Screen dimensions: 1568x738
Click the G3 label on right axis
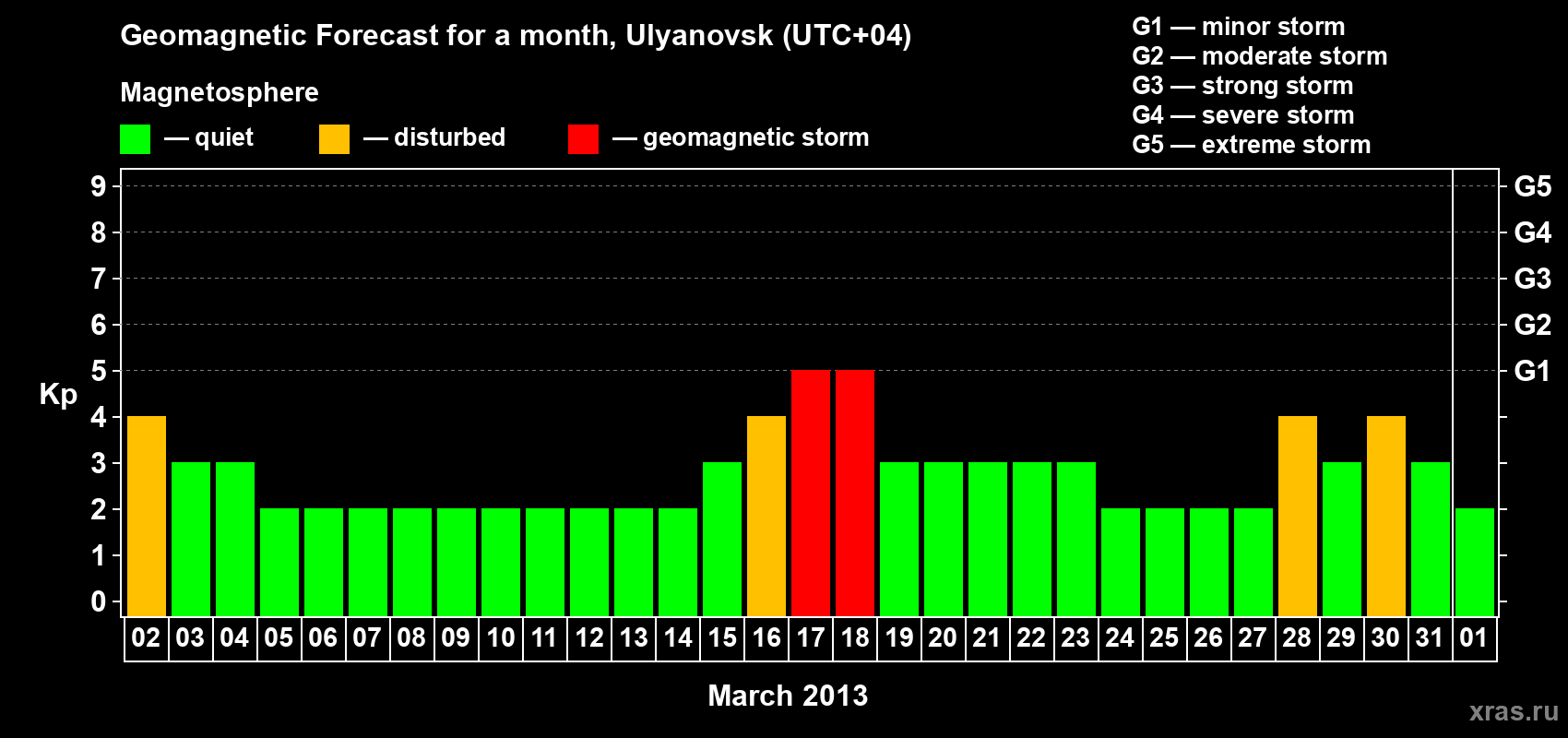[1533, 279]
